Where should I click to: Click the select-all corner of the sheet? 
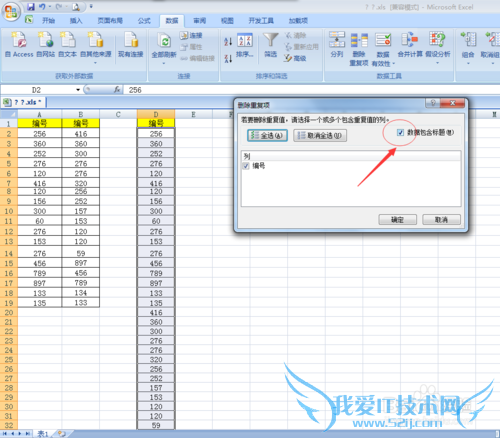(9, 114)
